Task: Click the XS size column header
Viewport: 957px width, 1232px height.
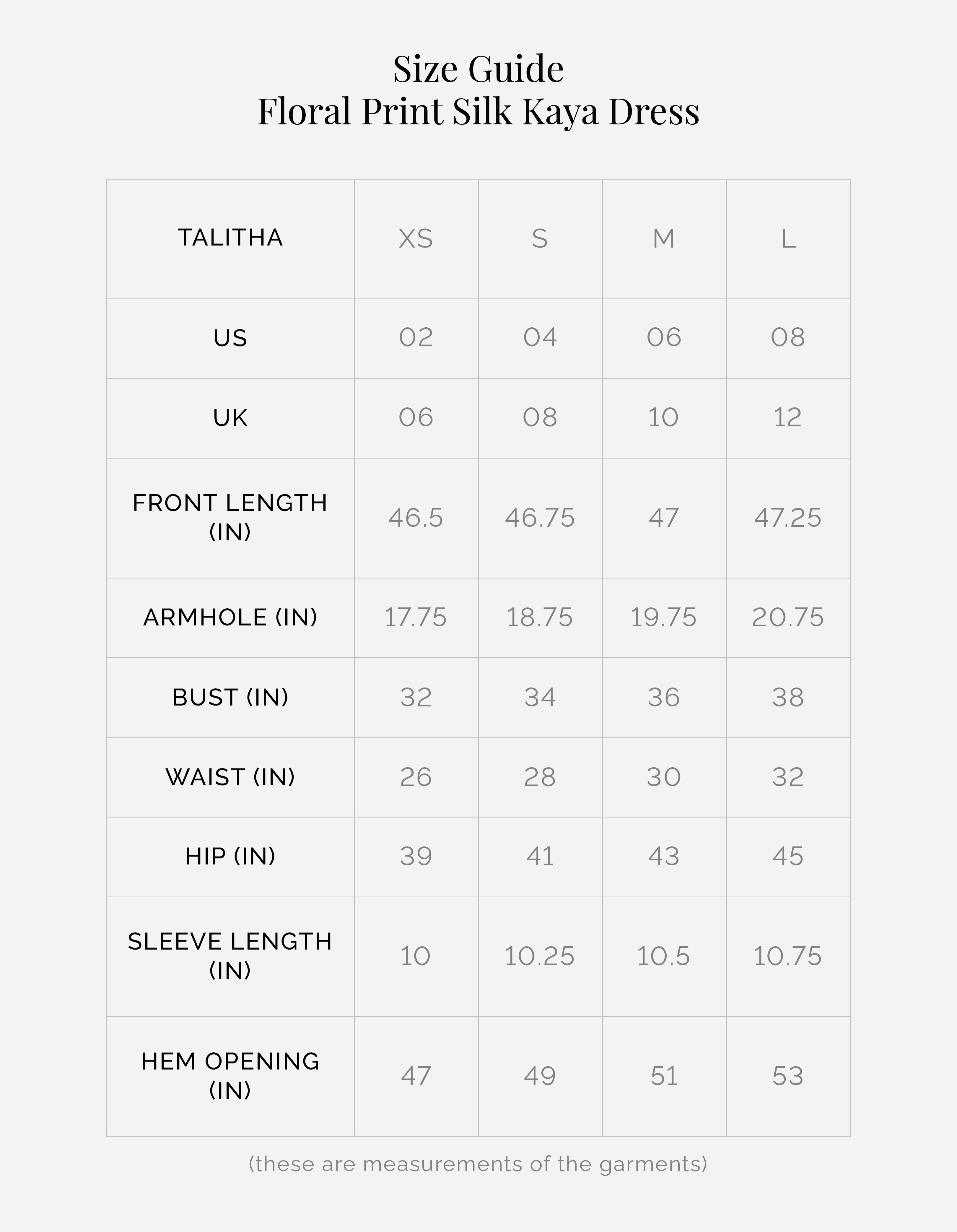Action: tap(416, 239)
